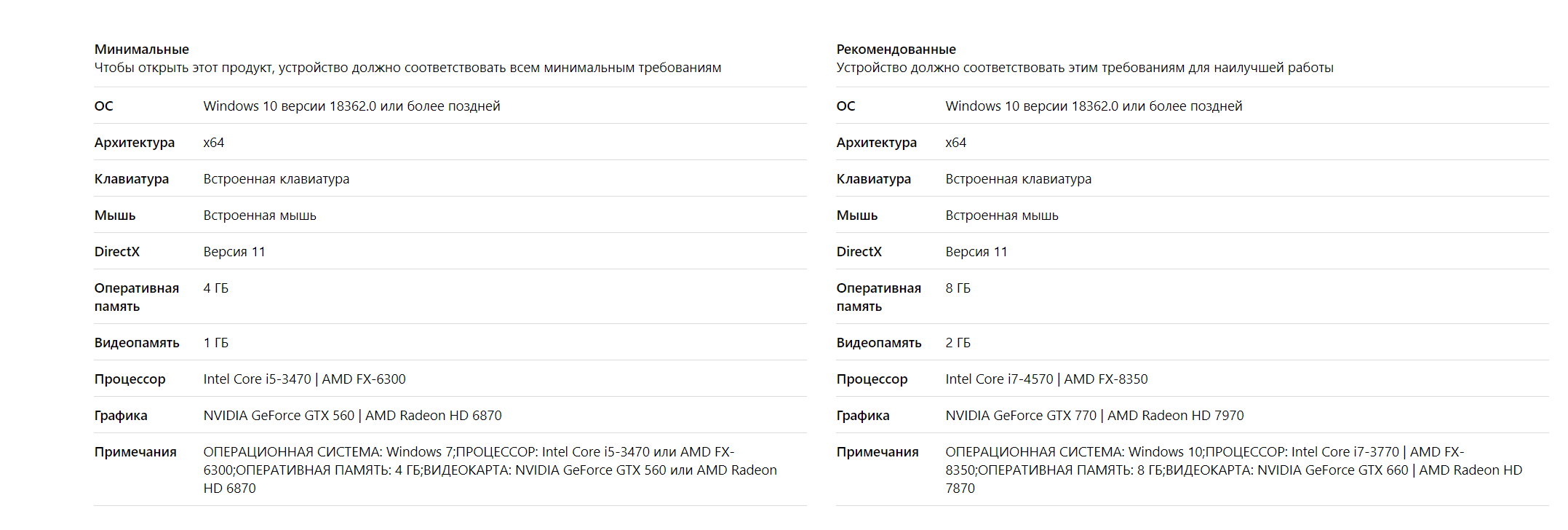Click the Минимальные heading
This screenshot has height=530, width=1568.
coord(141,50)
